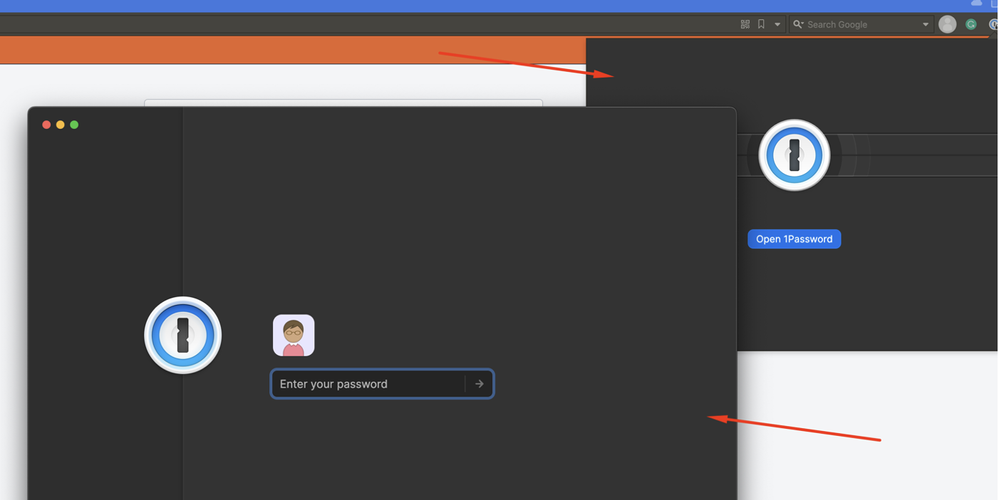Select the user account avatar above the password field

click(x=293, y=335)
